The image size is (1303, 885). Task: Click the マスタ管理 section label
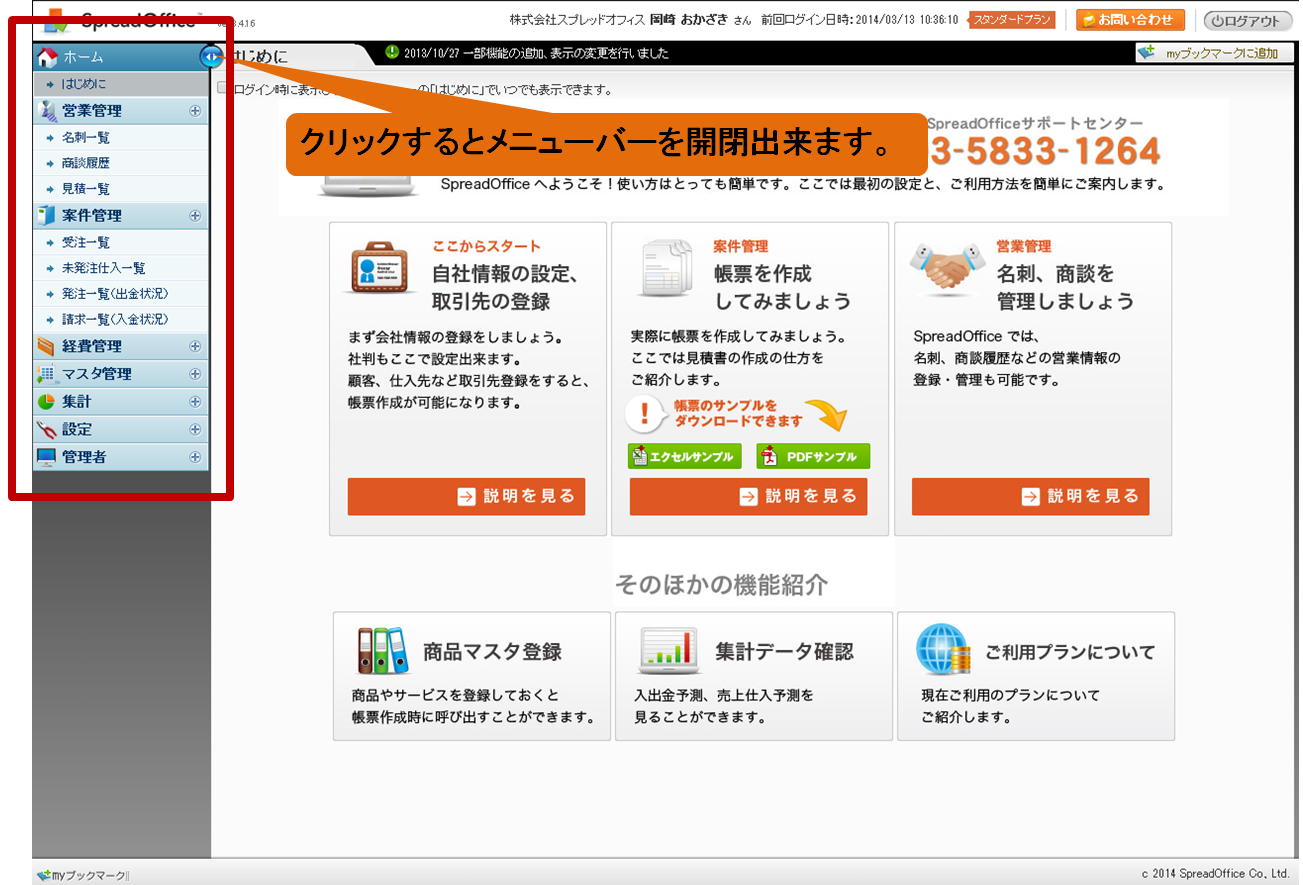click(x=97, y=374)
